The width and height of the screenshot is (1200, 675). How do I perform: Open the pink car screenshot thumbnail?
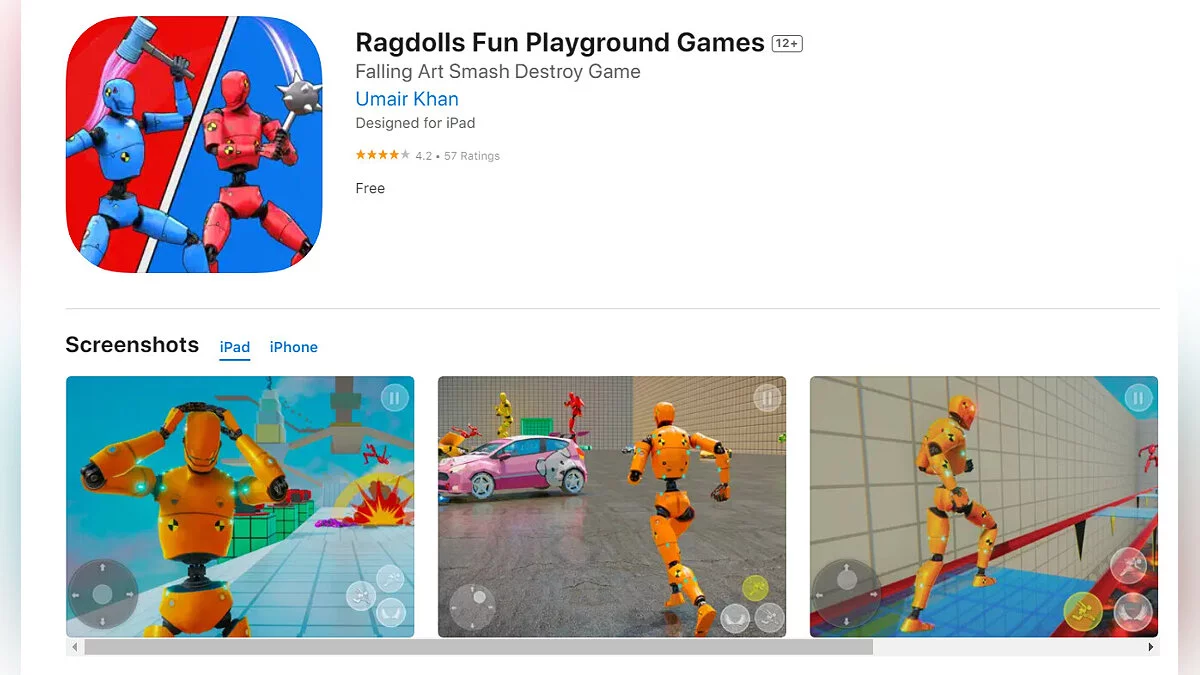612,507
